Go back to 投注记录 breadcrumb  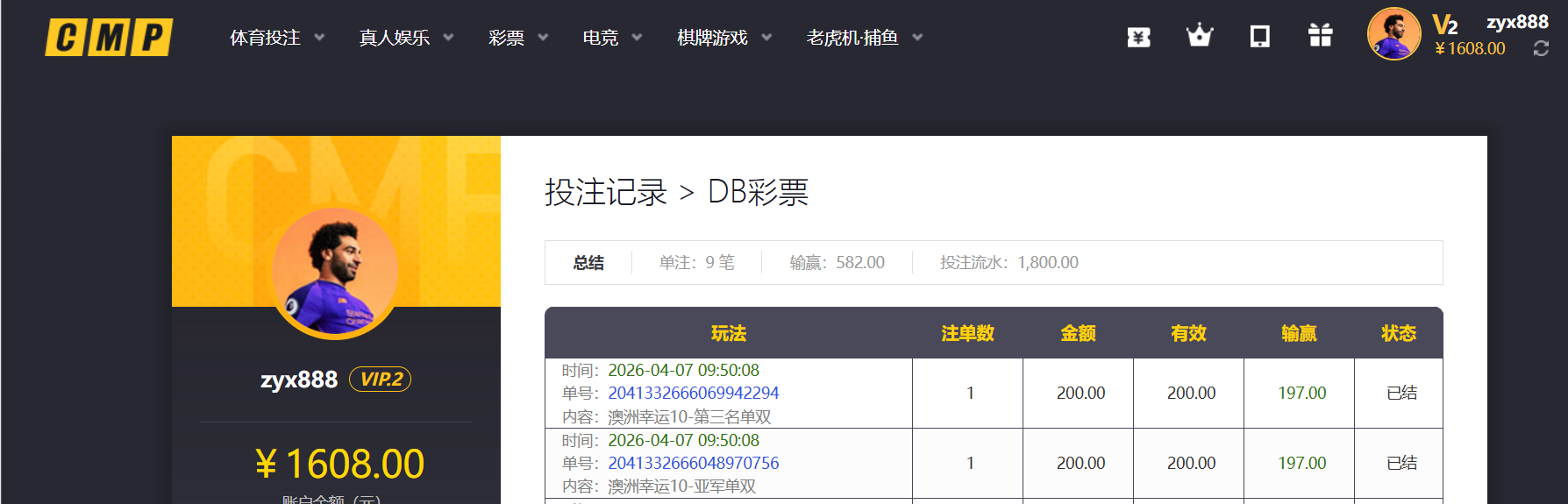606,192
